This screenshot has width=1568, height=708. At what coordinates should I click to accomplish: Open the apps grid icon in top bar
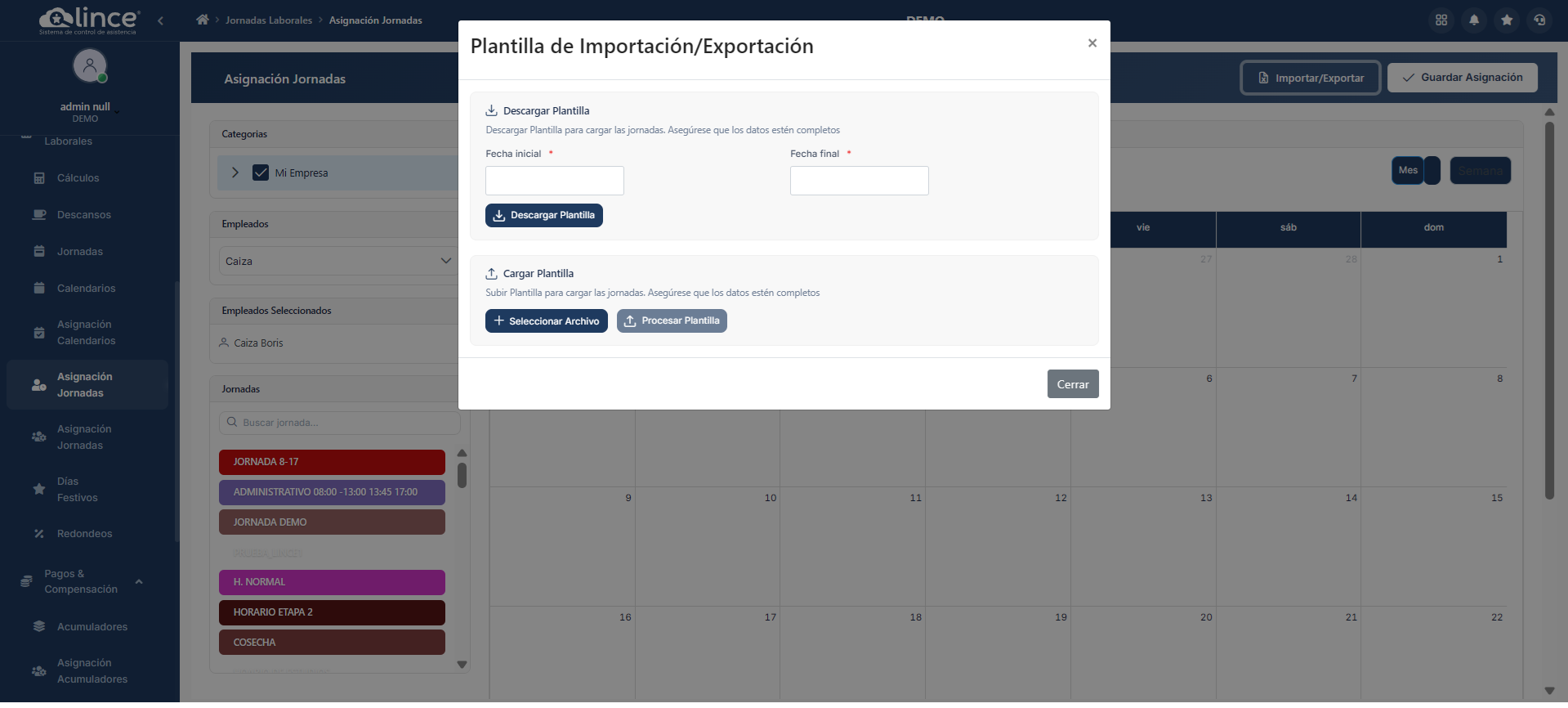click(1441, 19)
